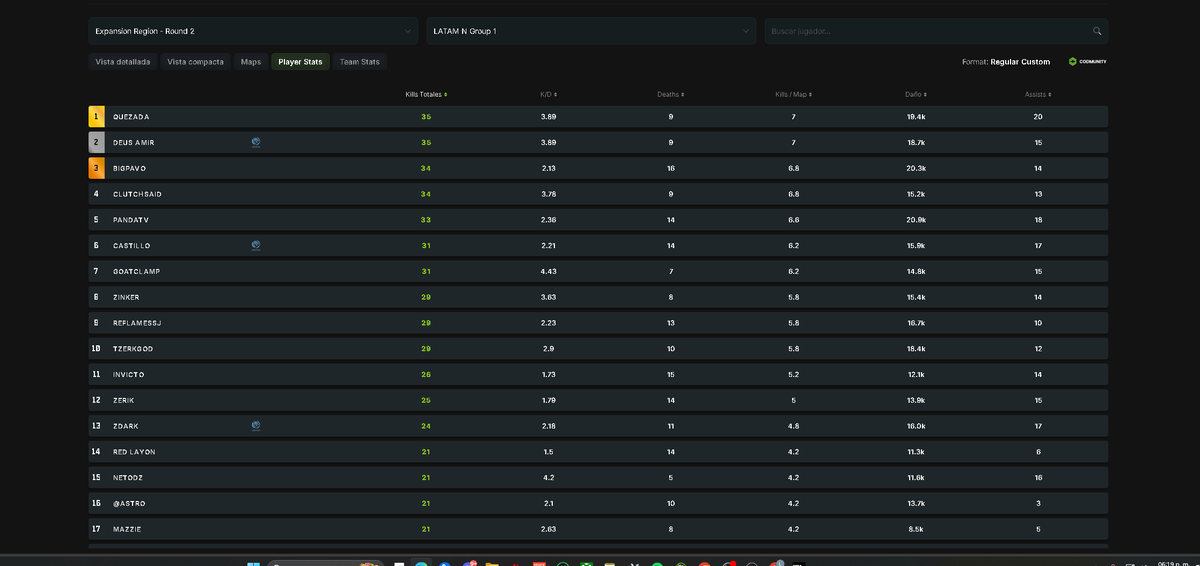Viewport: 1200px width, 566px height.
Task: Click the silver rank 2 badge
Action: coord(96,142)
